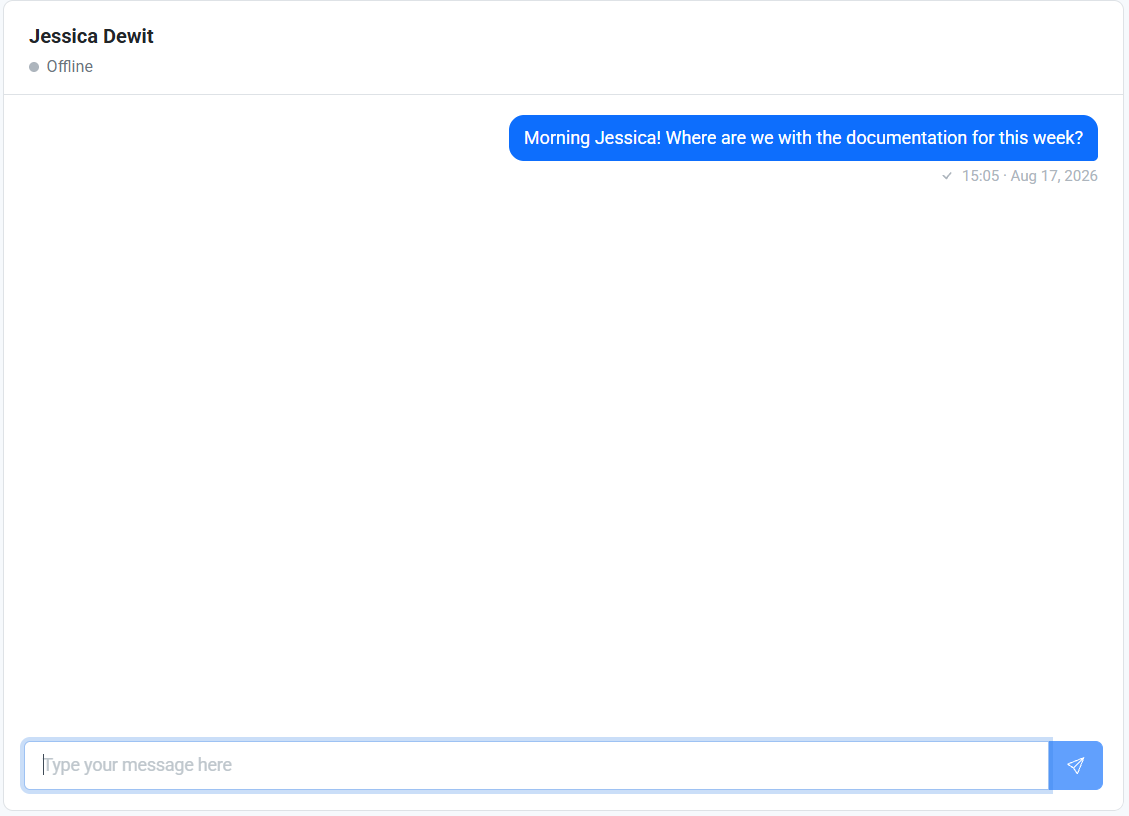
Task: Click the 'Aug 17, 2026' date text
Action: pos(1054,176)
